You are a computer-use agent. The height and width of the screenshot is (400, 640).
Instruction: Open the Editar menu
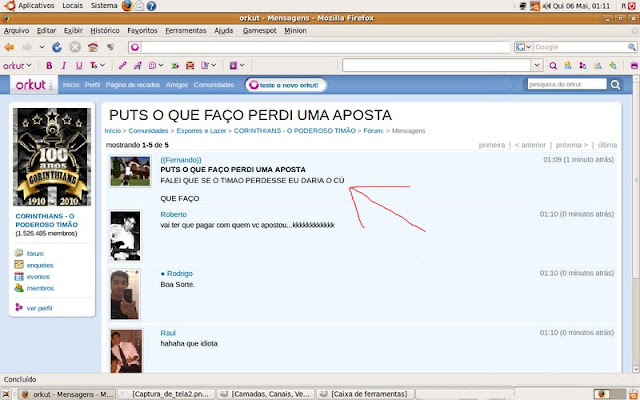47,31
